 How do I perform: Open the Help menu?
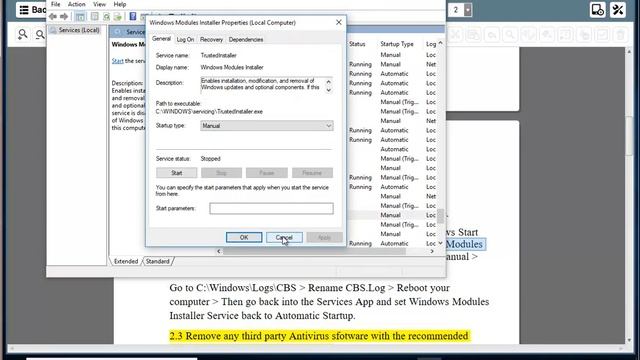coord(120,4)
